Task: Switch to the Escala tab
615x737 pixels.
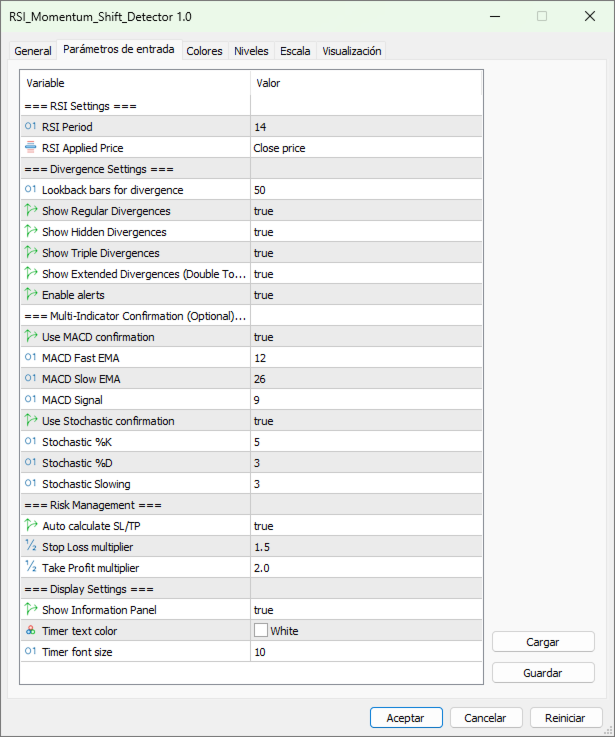Action: click(x=295, y=51)
